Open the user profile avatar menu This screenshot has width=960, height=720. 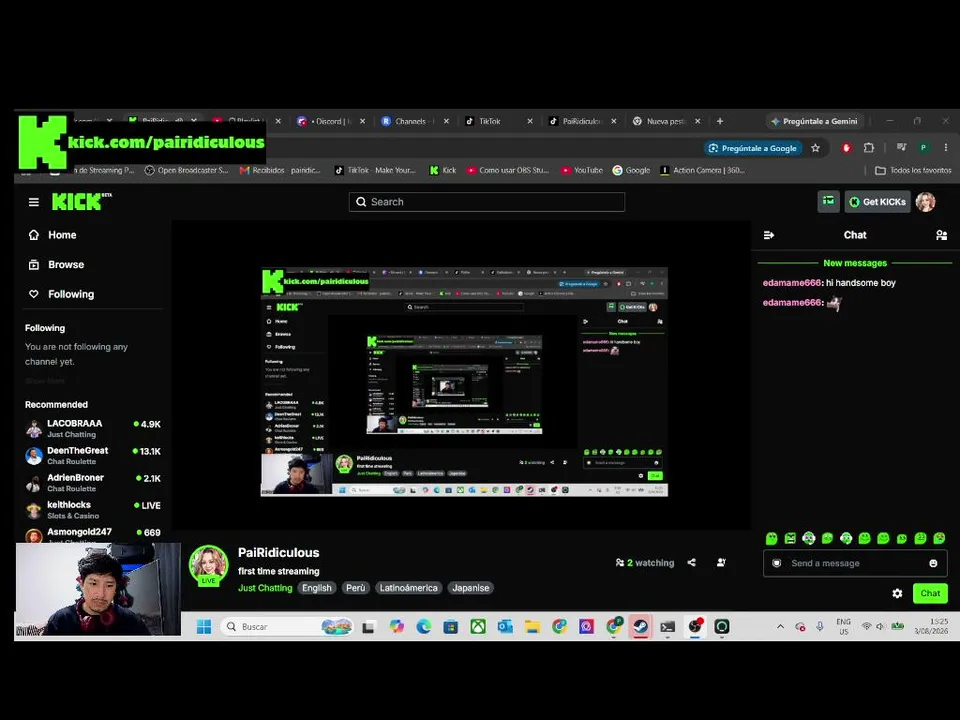click(x=926, y=202)
